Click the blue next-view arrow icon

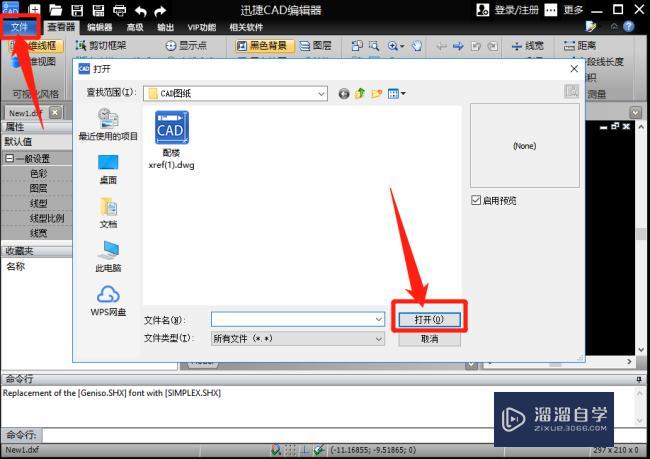(x=458, y=46)
